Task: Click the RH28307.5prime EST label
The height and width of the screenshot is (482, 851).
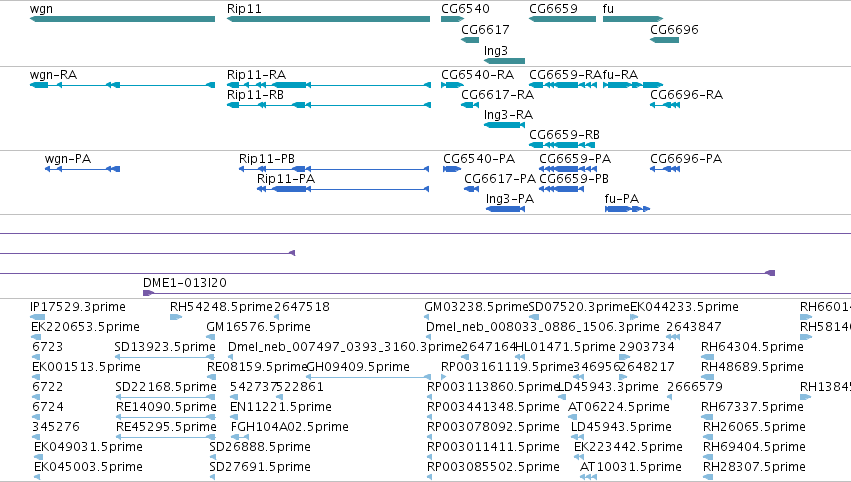Action: coord(754,468)
